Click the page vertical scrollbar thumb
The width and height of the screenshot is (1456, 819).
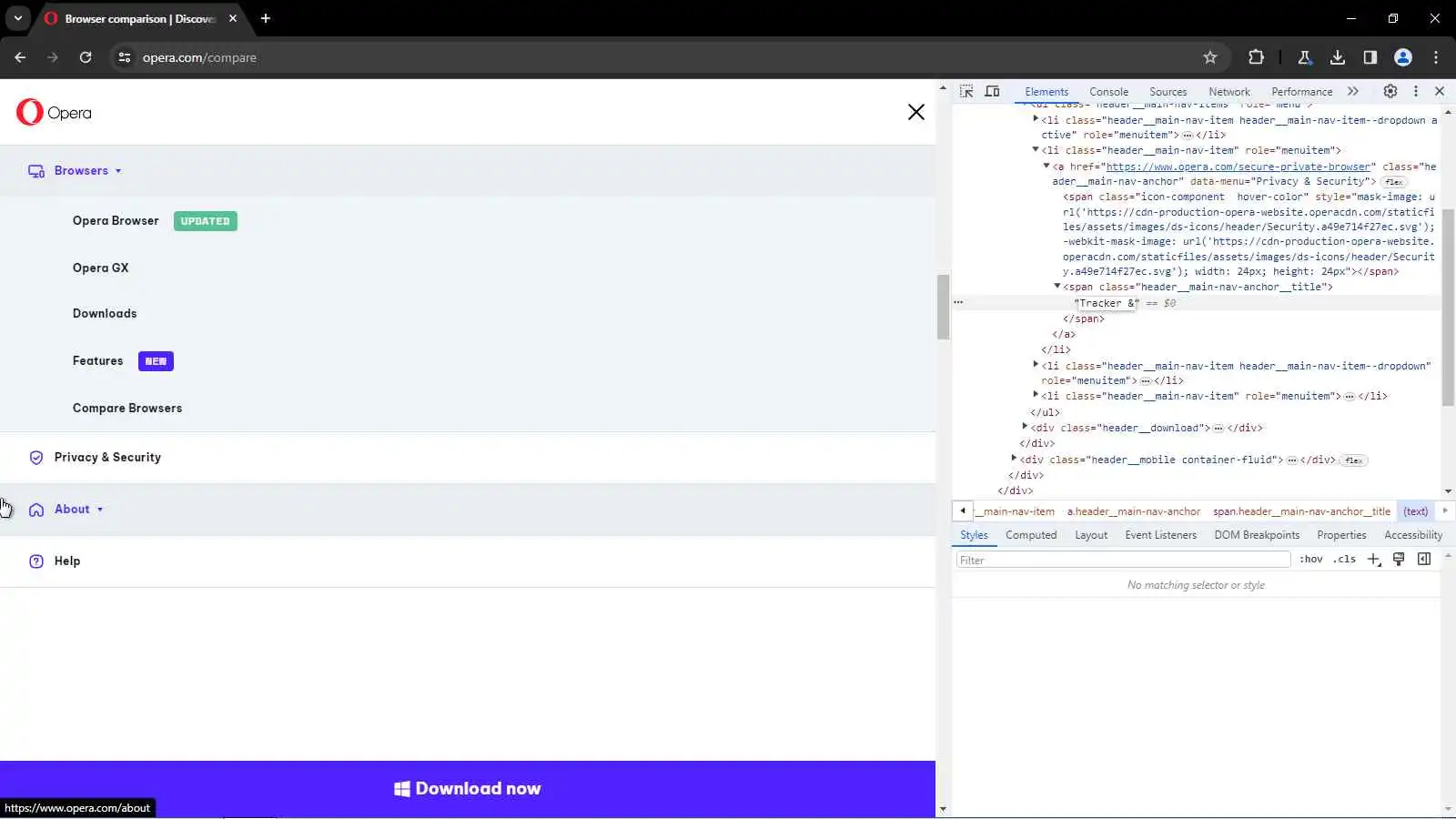tap(943, 307)
